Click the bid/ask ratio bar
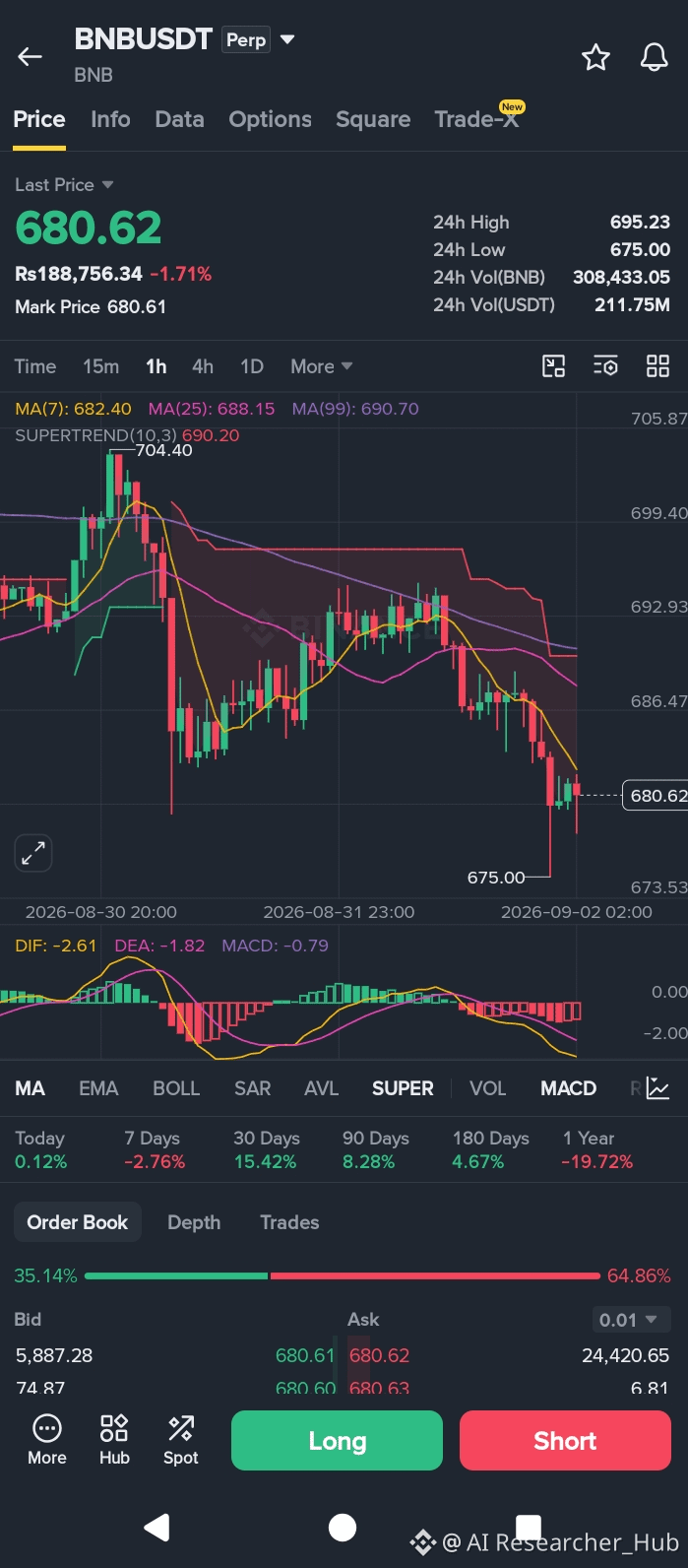The height and width of the screenshot is (1568, 688). [343, 1275]
